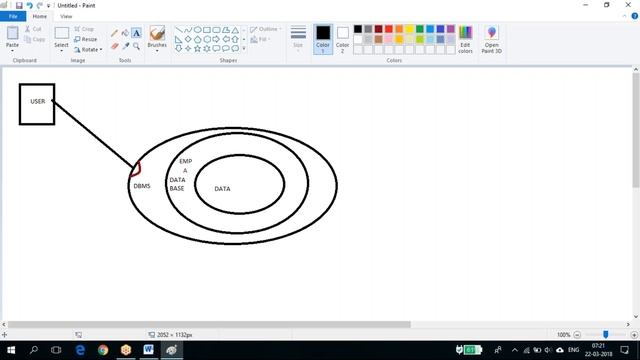Click the Cut button
Viewport: 640px width, 360px height.
[x=33, y=29]
